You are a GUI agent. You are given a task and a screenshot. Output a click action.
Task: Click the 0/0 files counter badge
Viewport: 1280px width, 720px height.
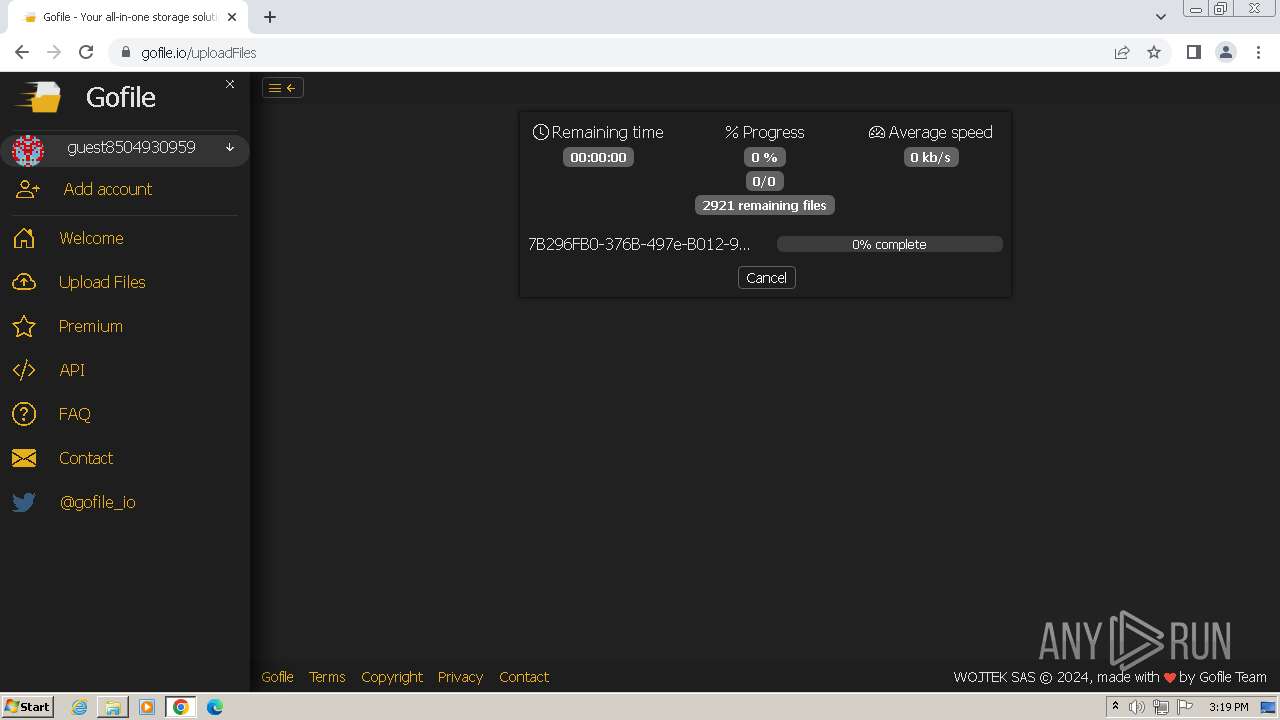(x=764, y=181)
